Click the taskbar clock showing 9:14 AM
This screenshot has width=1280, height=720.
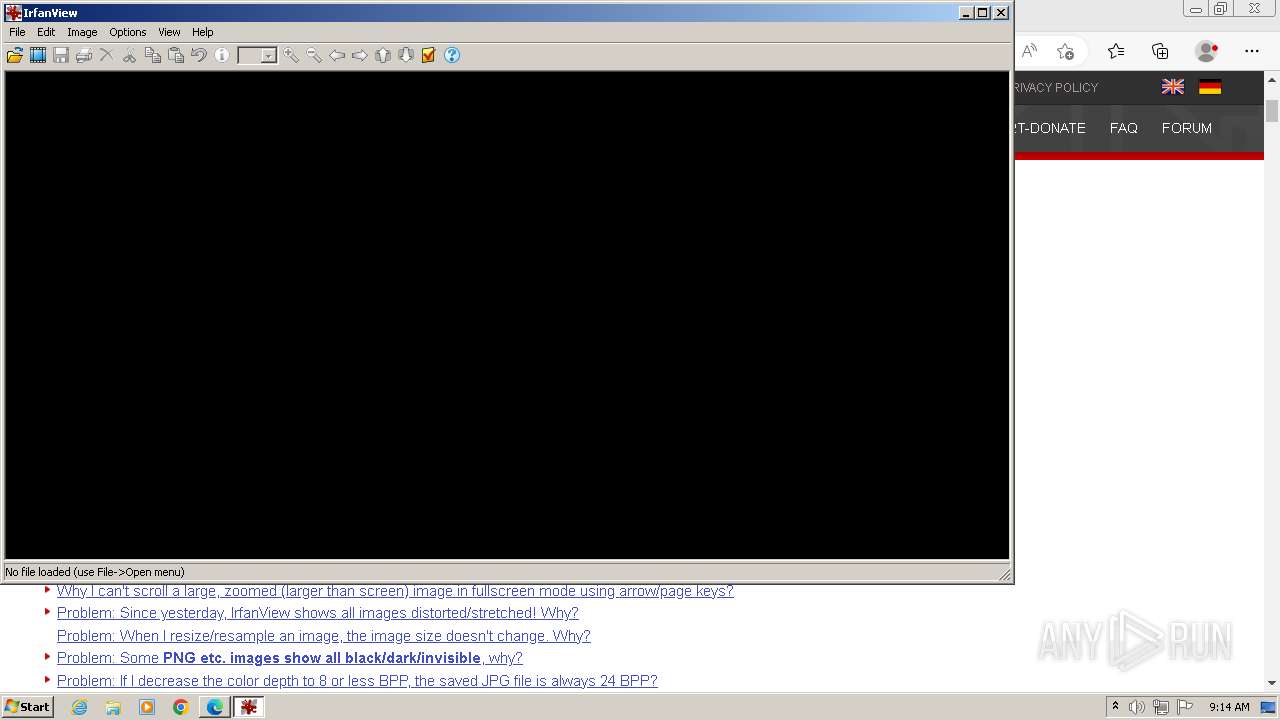[x=1229, y=707]
